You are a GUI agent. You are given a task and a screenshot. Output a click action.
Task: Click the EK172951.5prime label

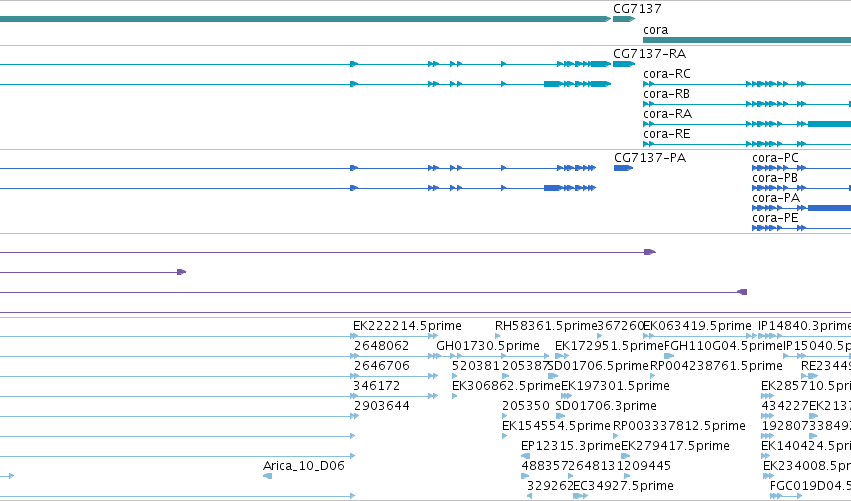coord(609,346)
